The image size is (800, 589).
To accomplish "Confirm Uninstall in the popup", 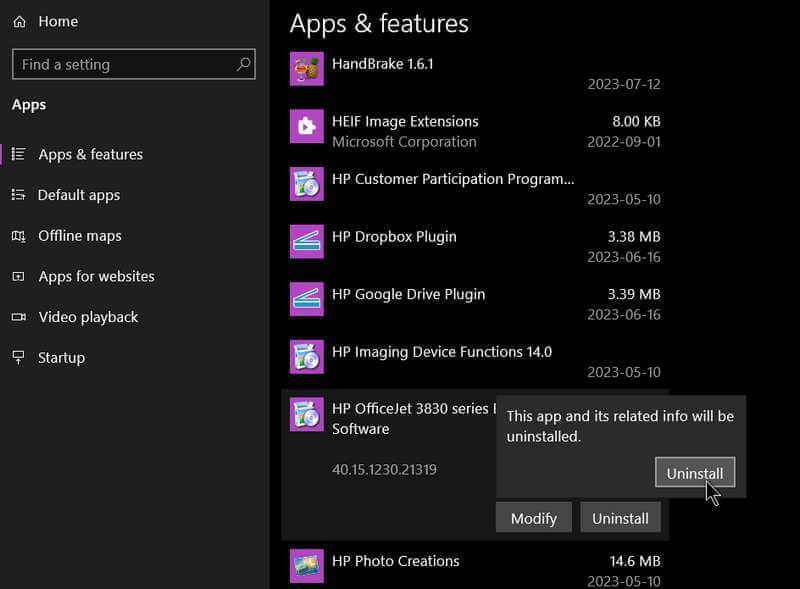I will [695, 473].
